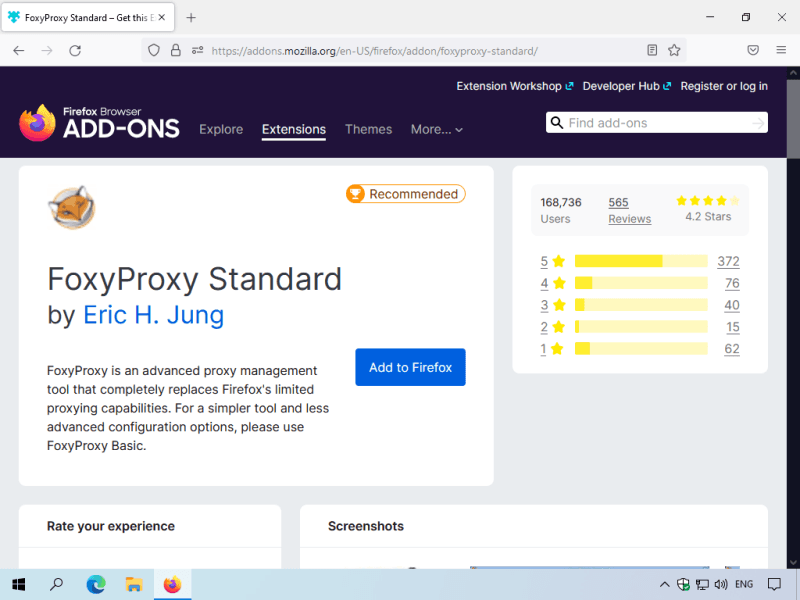Open author Eric H. Jung link
800x600 pixels.
[153, 315]
